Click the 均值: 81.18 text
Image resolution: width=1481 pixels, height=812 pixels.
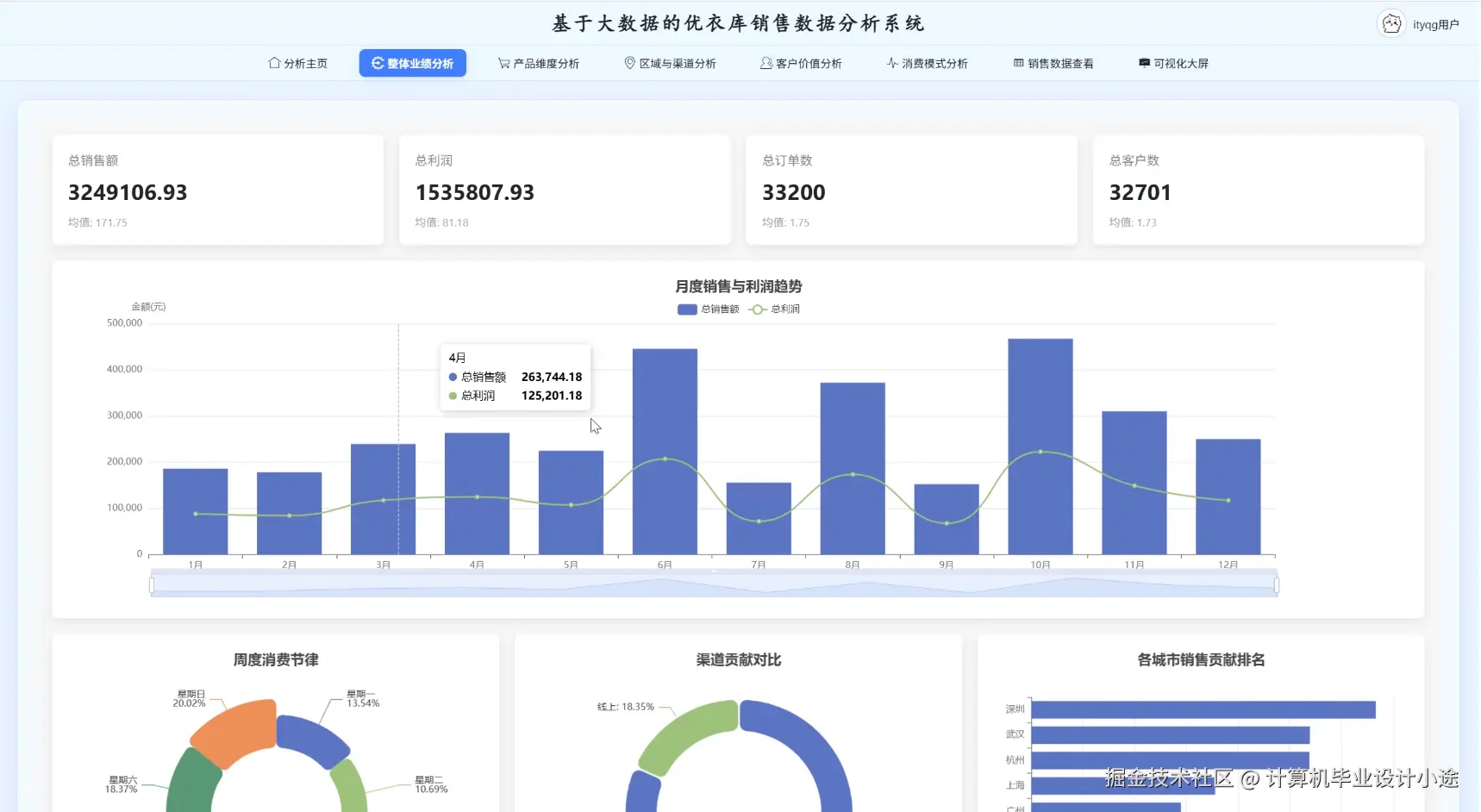point(442,222)
